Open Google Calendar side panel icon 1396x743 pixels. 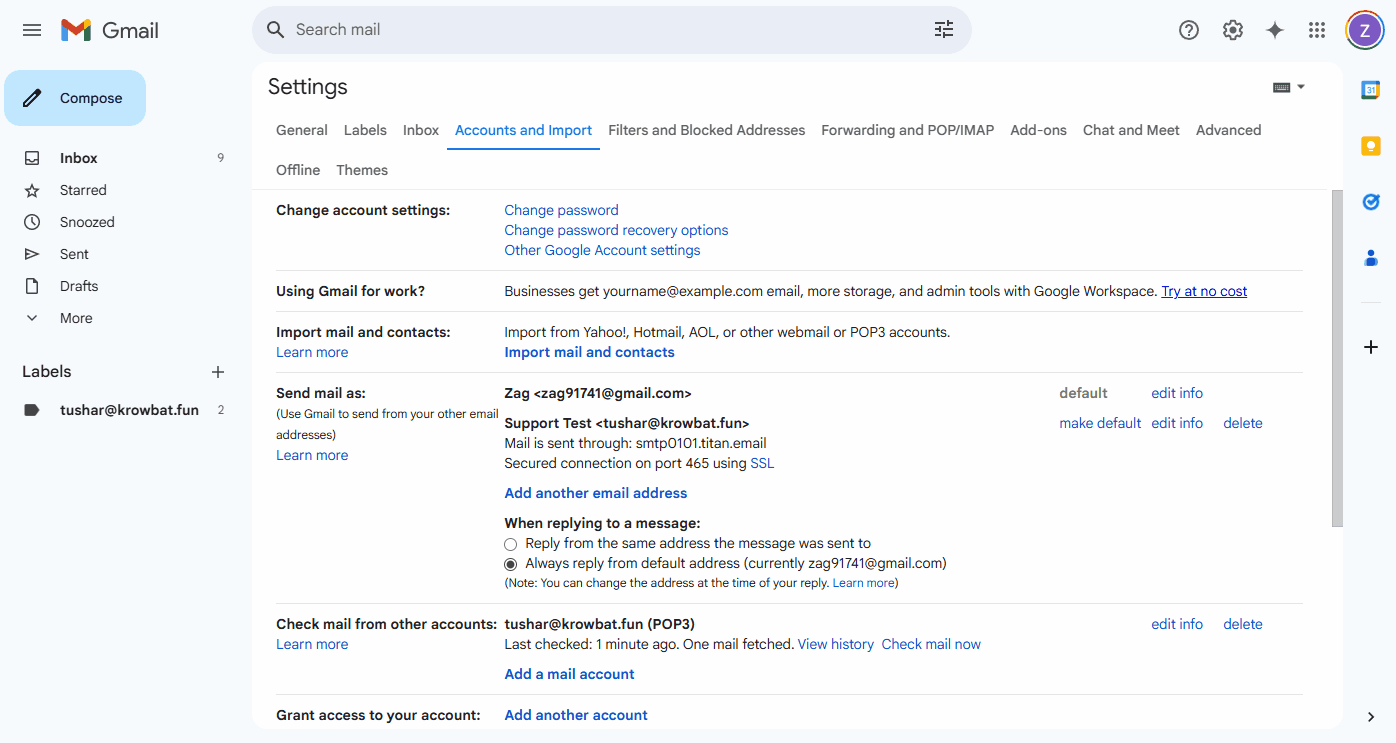[1371, 90]
